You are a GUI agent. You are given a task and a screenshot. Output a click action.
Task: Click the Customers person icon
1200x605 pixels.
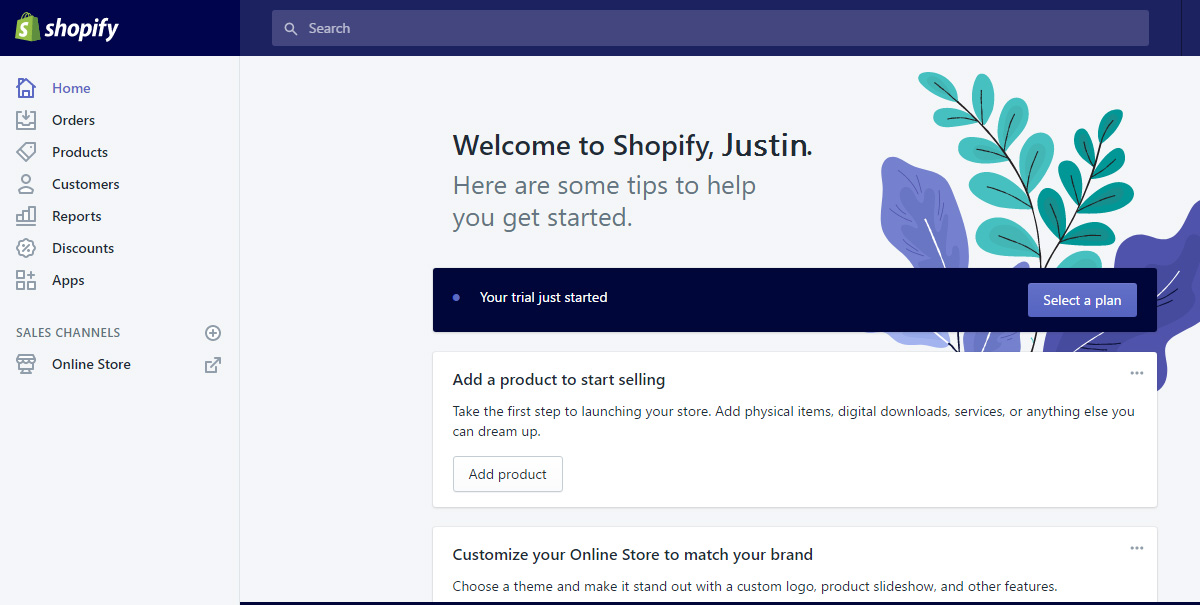tap(26, 184)
